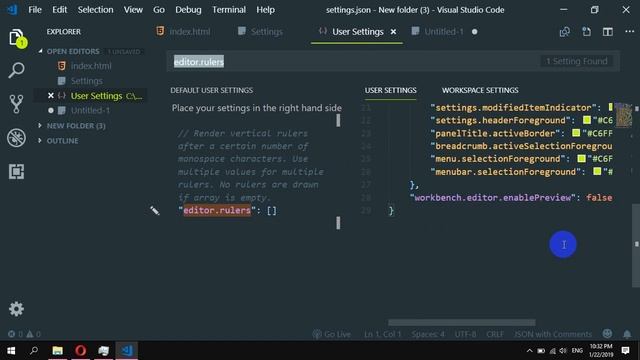Click the CRLF line ending status
Screen dimensions: 640x360
click(495, 334)
